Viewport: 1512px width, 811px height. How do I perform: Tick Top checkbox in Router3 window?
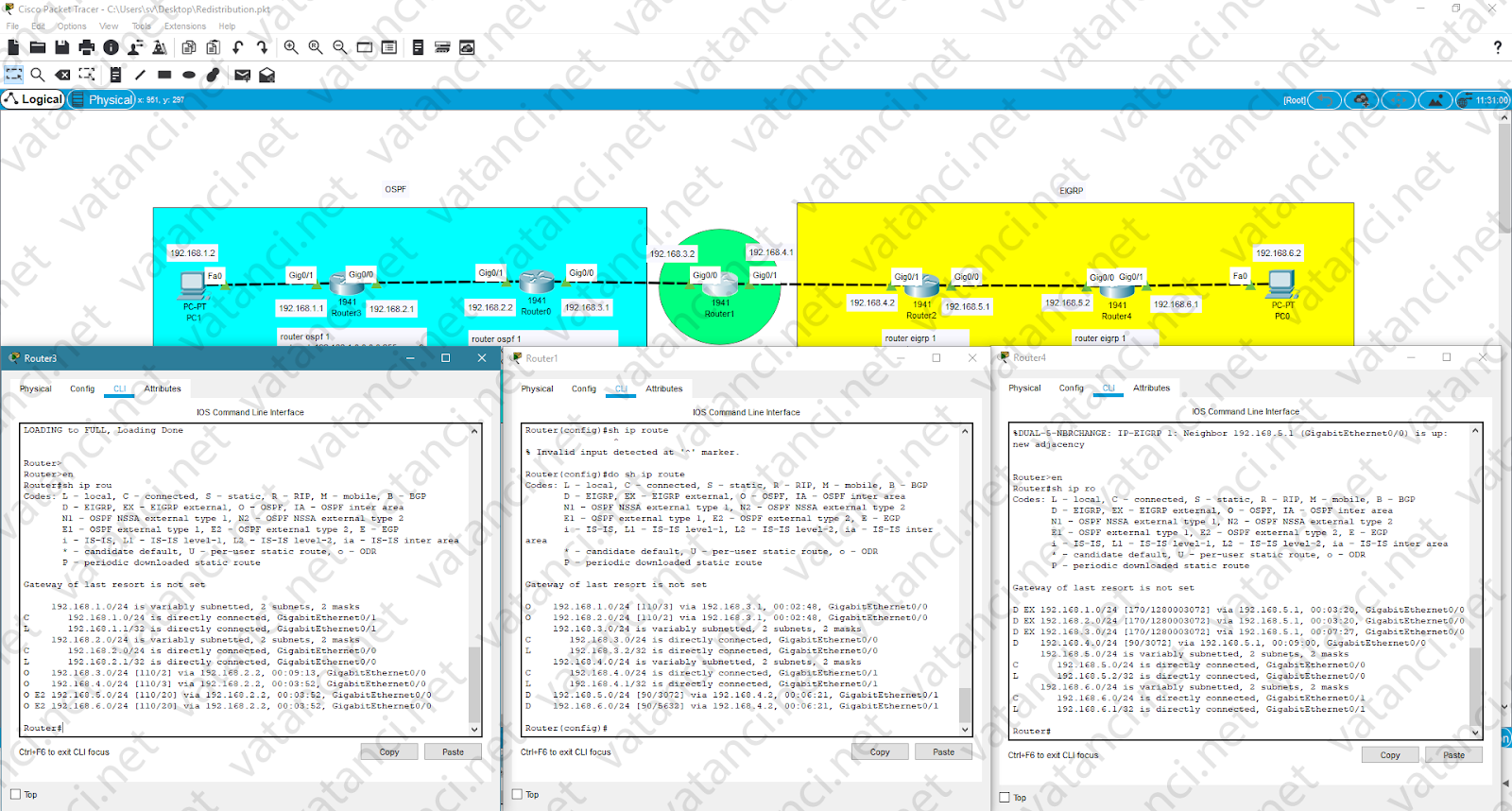(15, 795)
